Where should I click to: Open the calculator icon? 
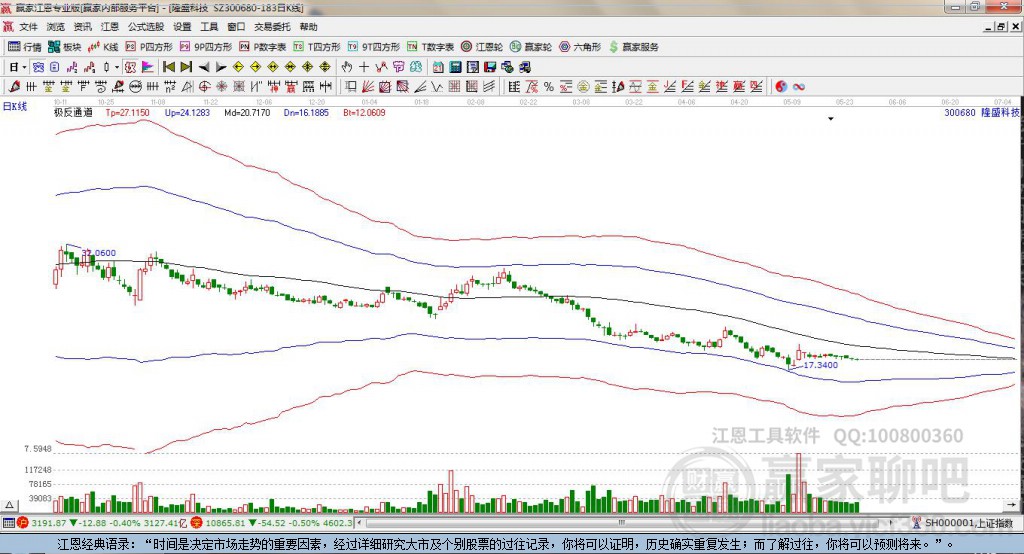(456, 67)
